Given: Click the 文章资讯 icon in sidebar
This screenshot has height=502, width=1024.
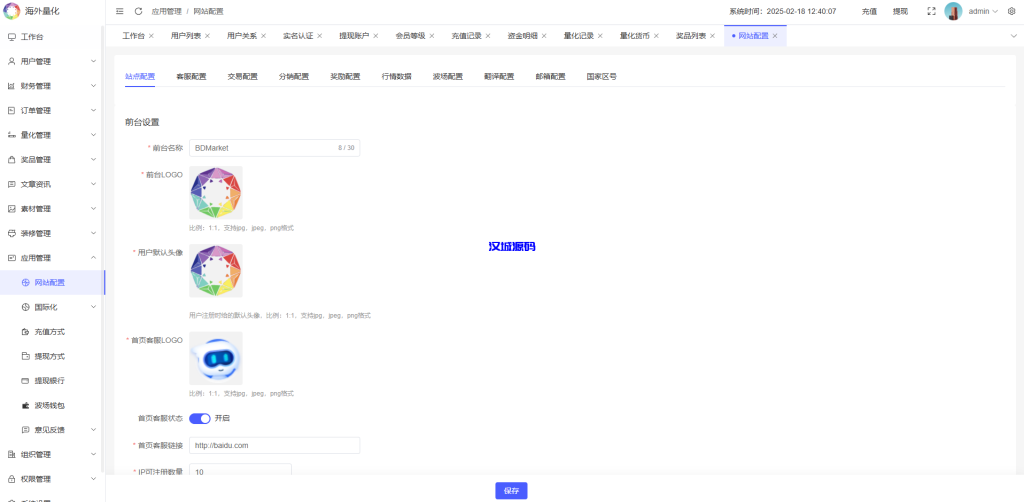Looking at the screenshot, I should click(11, 185).
